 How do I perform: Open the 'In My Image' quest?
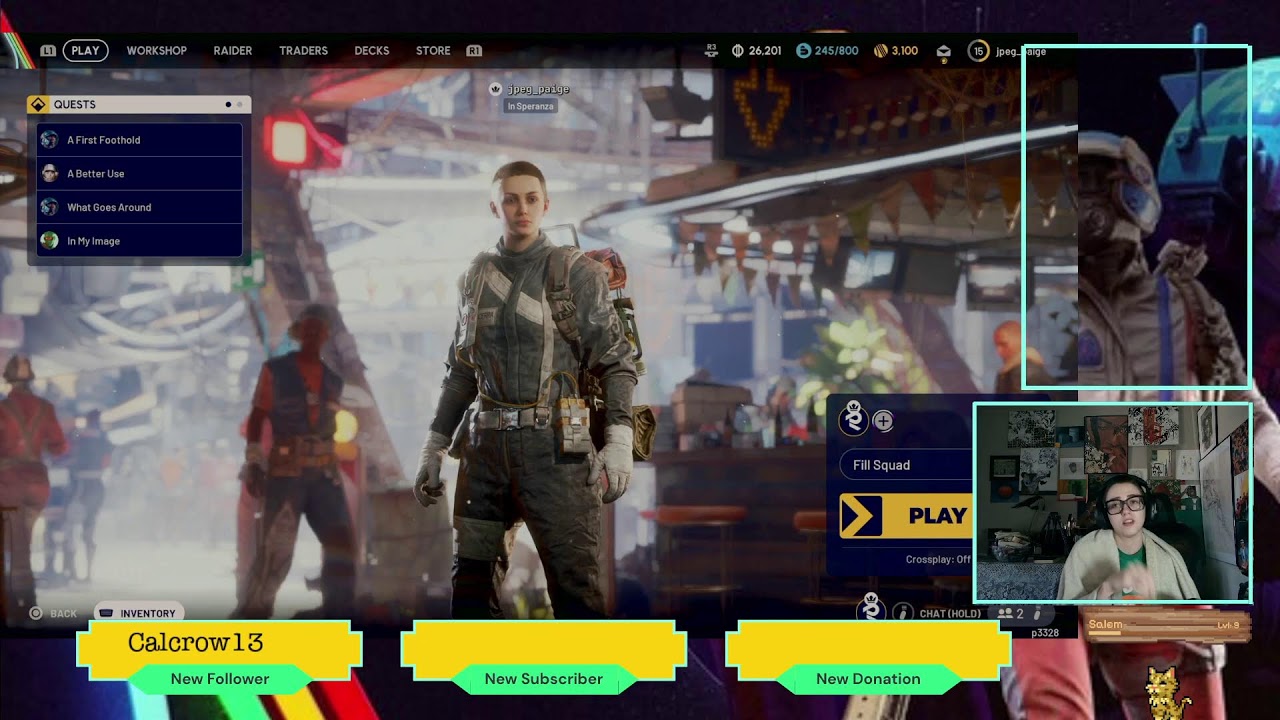(x=139, y=241)
